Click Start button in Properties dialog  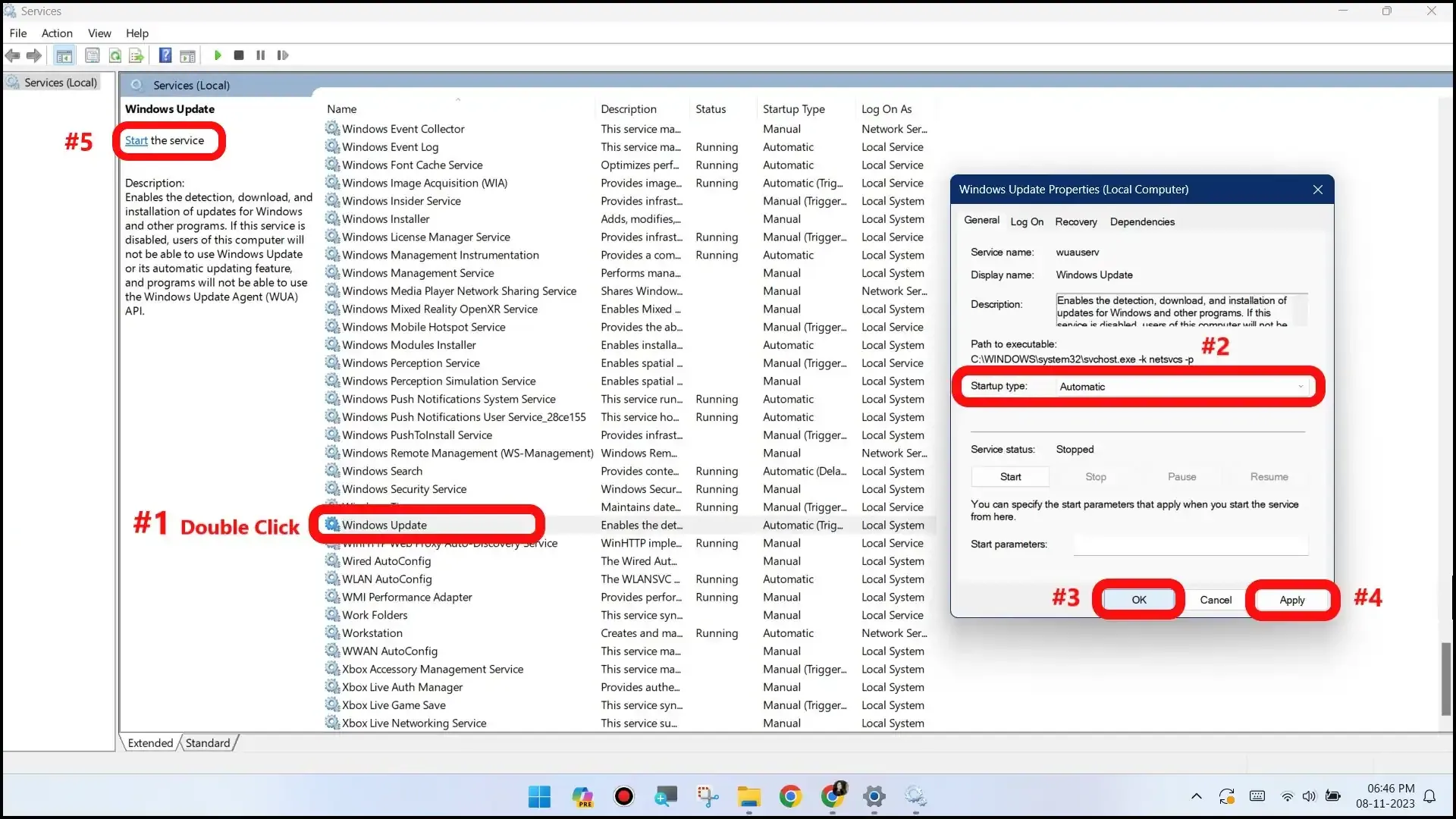click(1010, 476)
